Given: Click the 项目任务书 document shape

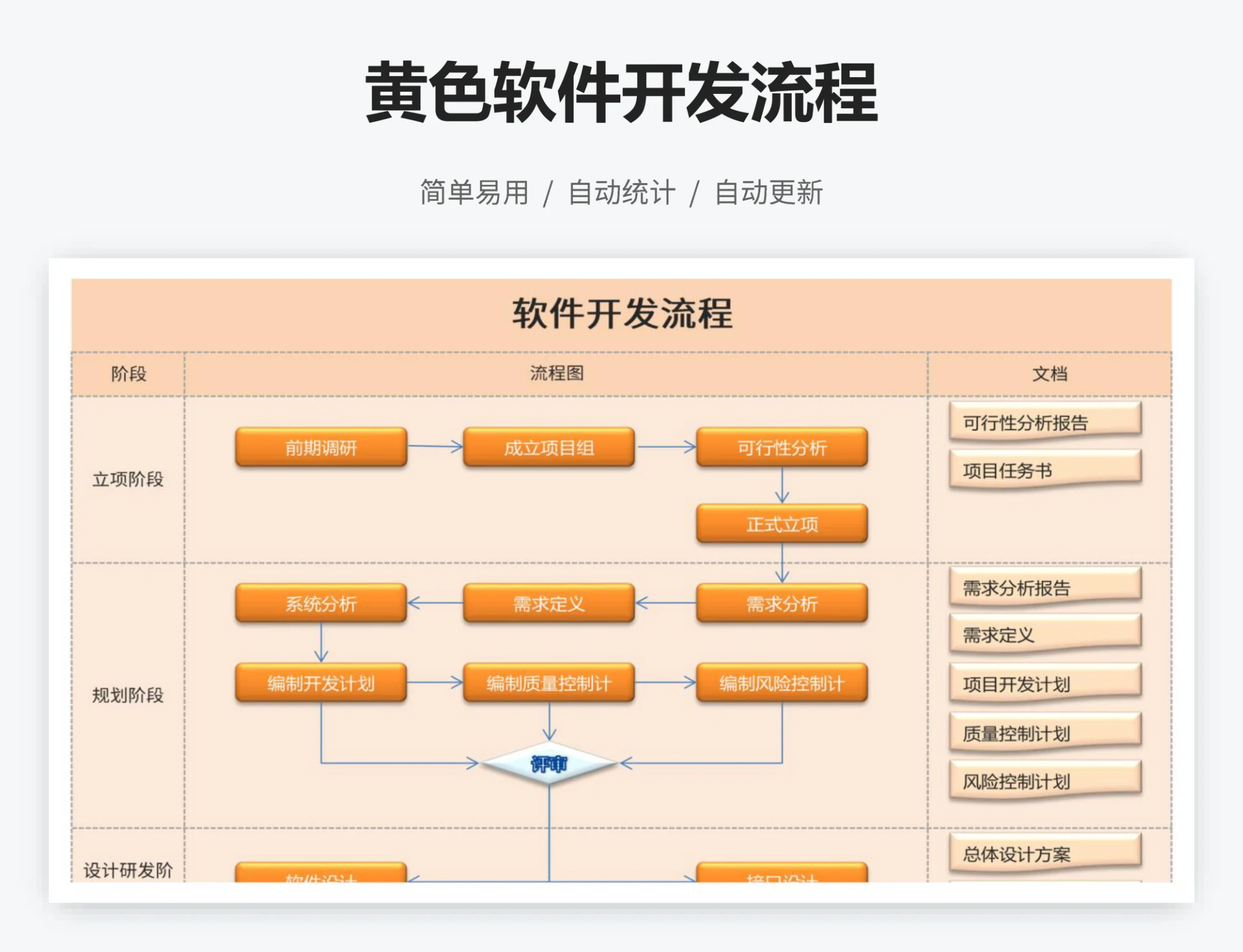Looking at the screenshot, I should point(1044,470).
